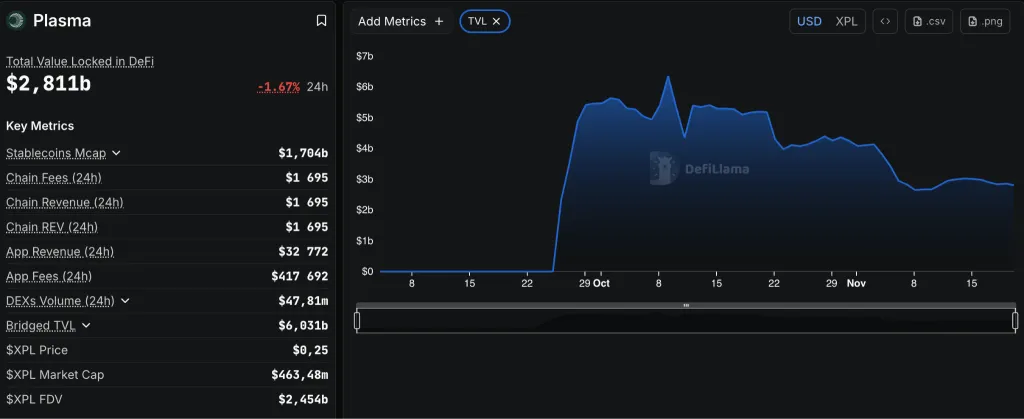1024x419 pixels.
Task: Click the chart peak near Oct 8
Action: click(x=667, y=77)
